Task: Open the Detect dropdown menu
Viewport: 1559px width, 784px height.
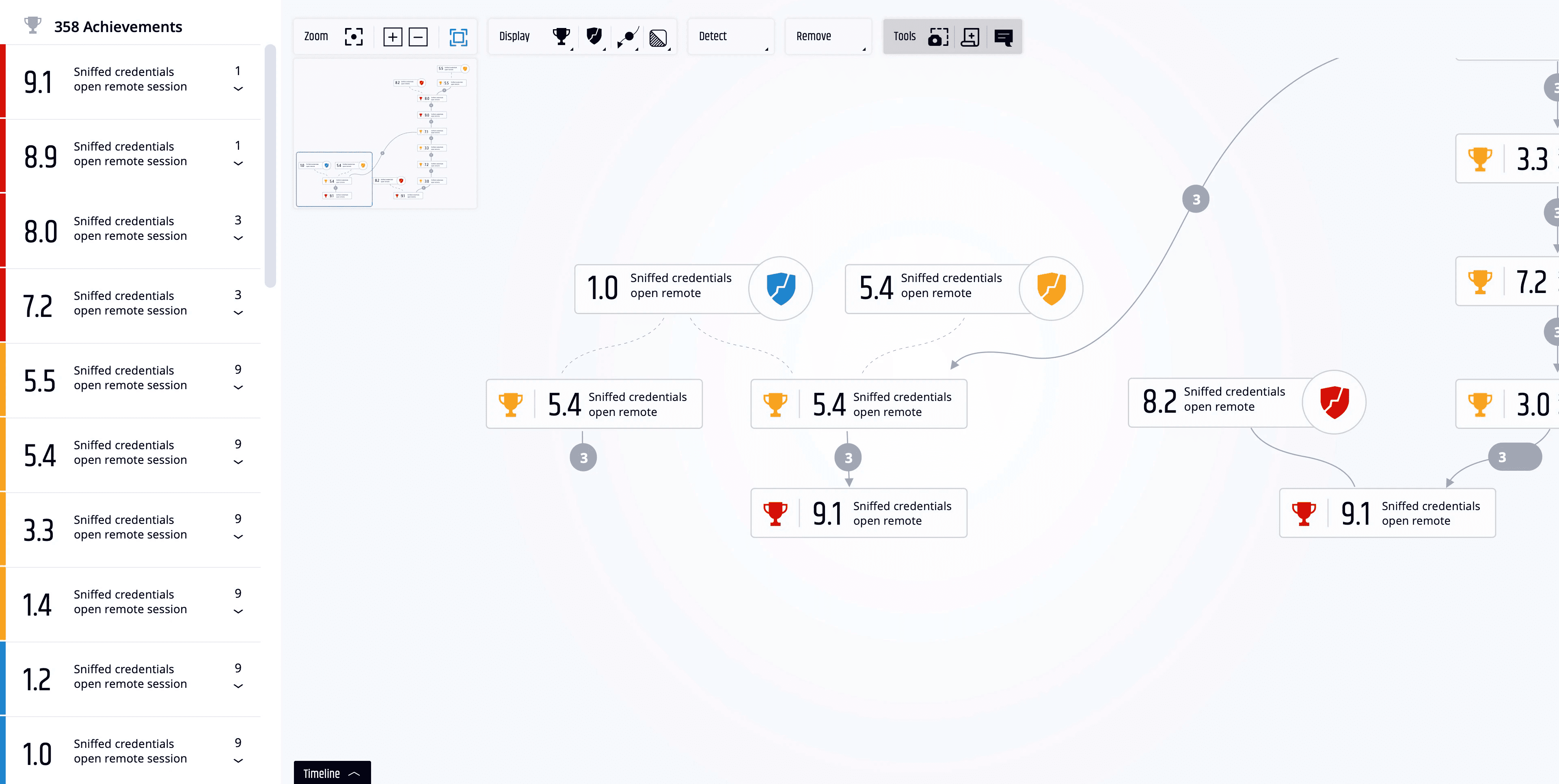Action: tap(731, 36)
